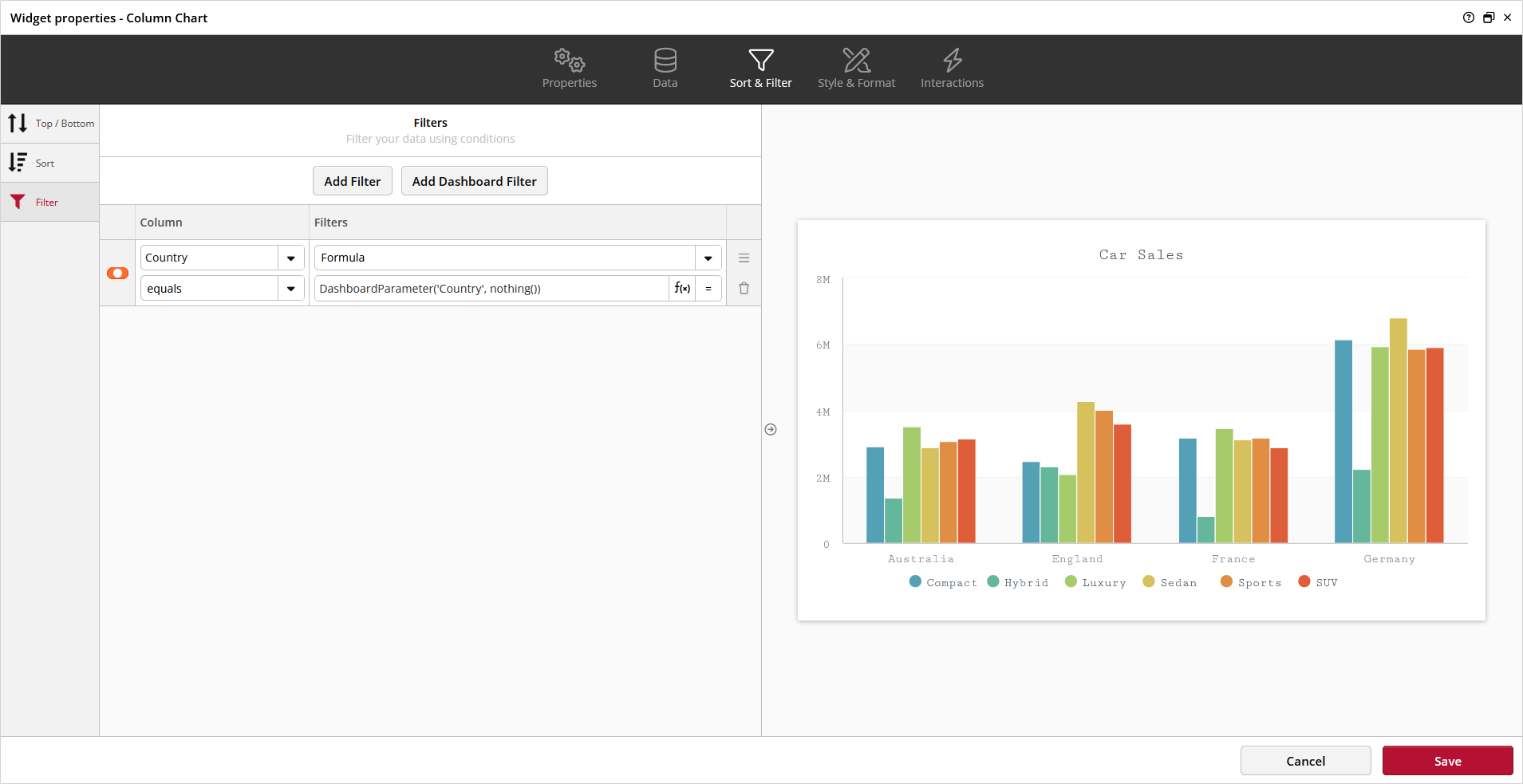Click the filter row reorder handle icon

coord(744,258)
